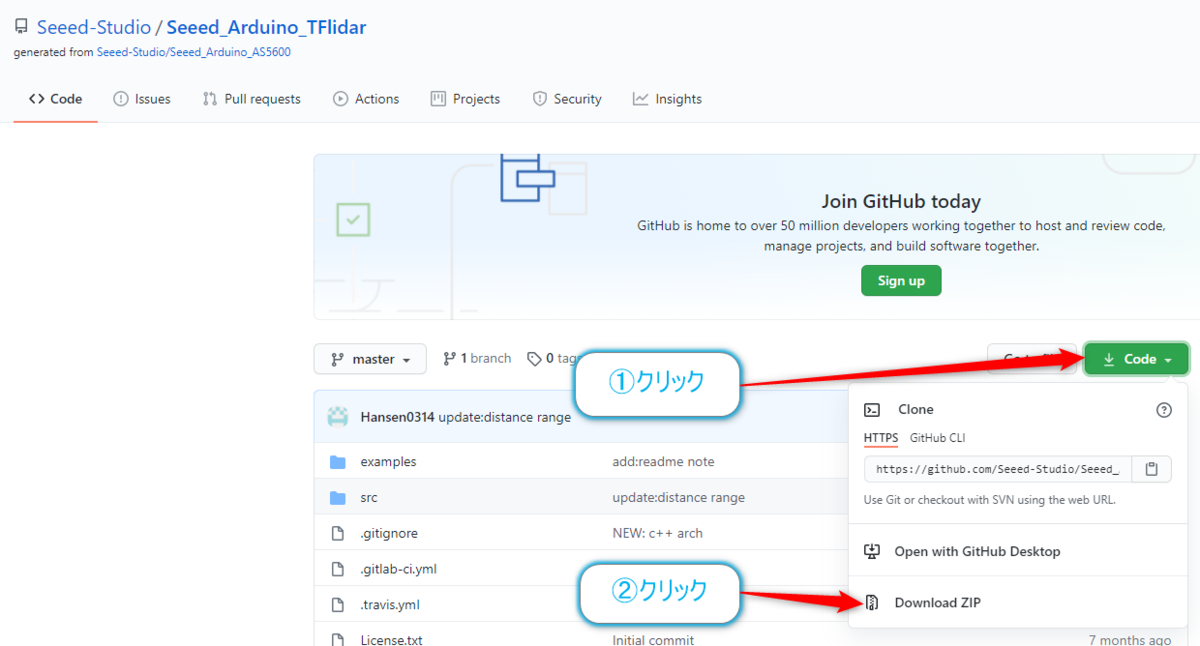
Task: Open the .gitlab-ci.yml file
Action: point(398,569)
